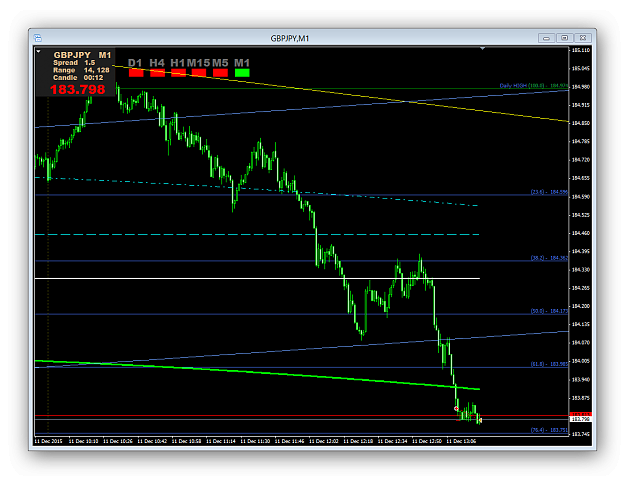
Task: Click the 185.110 price axis label
Action: tap(581, 50)
